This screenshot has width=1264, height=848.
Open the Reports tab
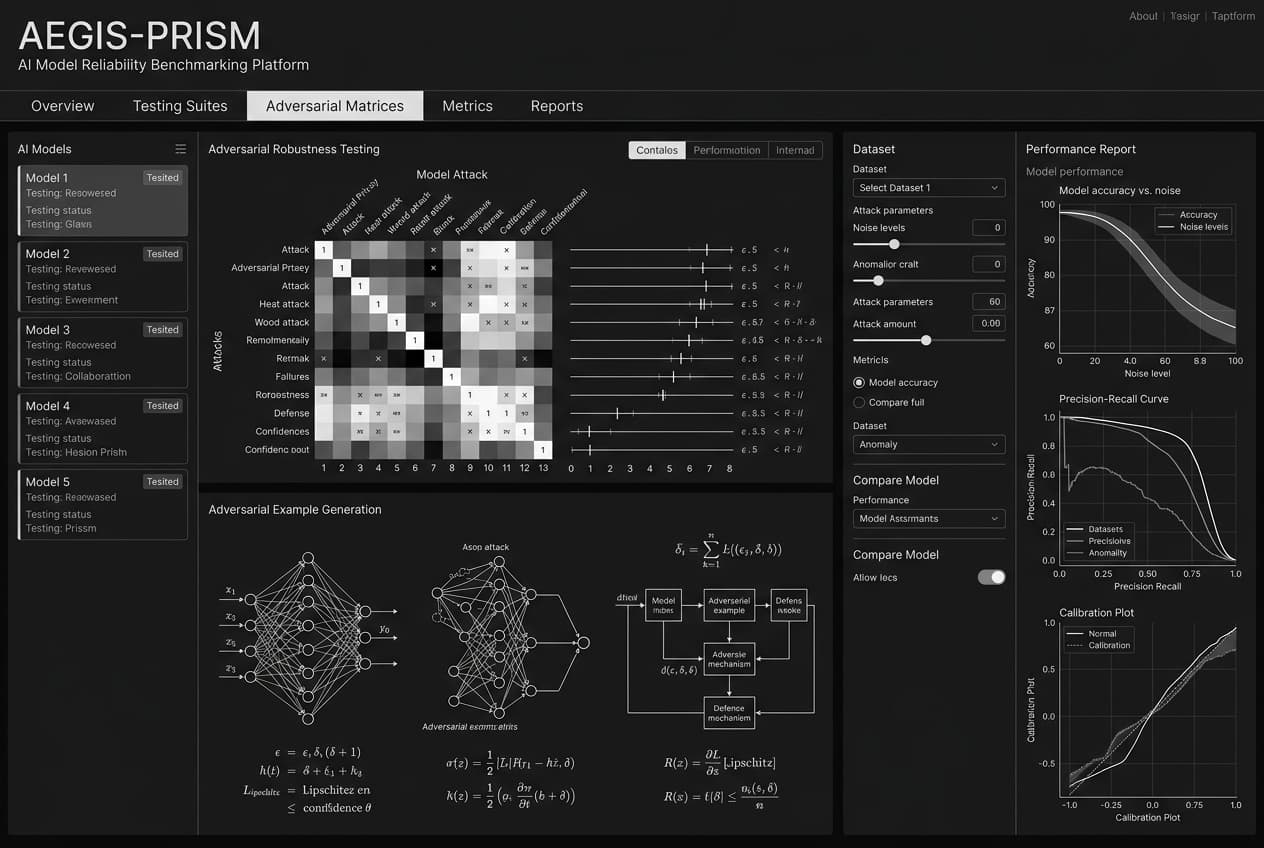[557, 106]
